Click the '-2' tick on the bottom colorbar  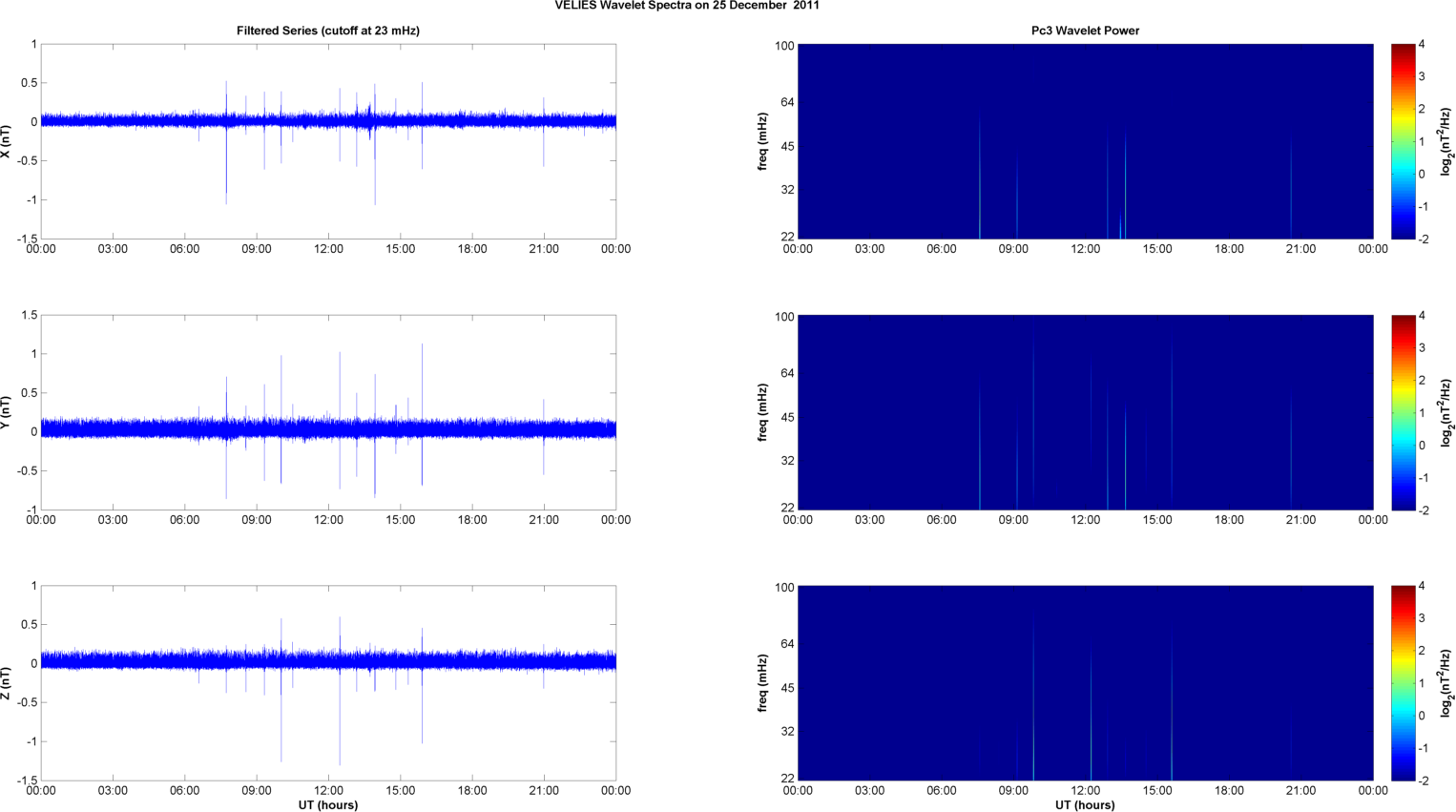coord(1423,781)
